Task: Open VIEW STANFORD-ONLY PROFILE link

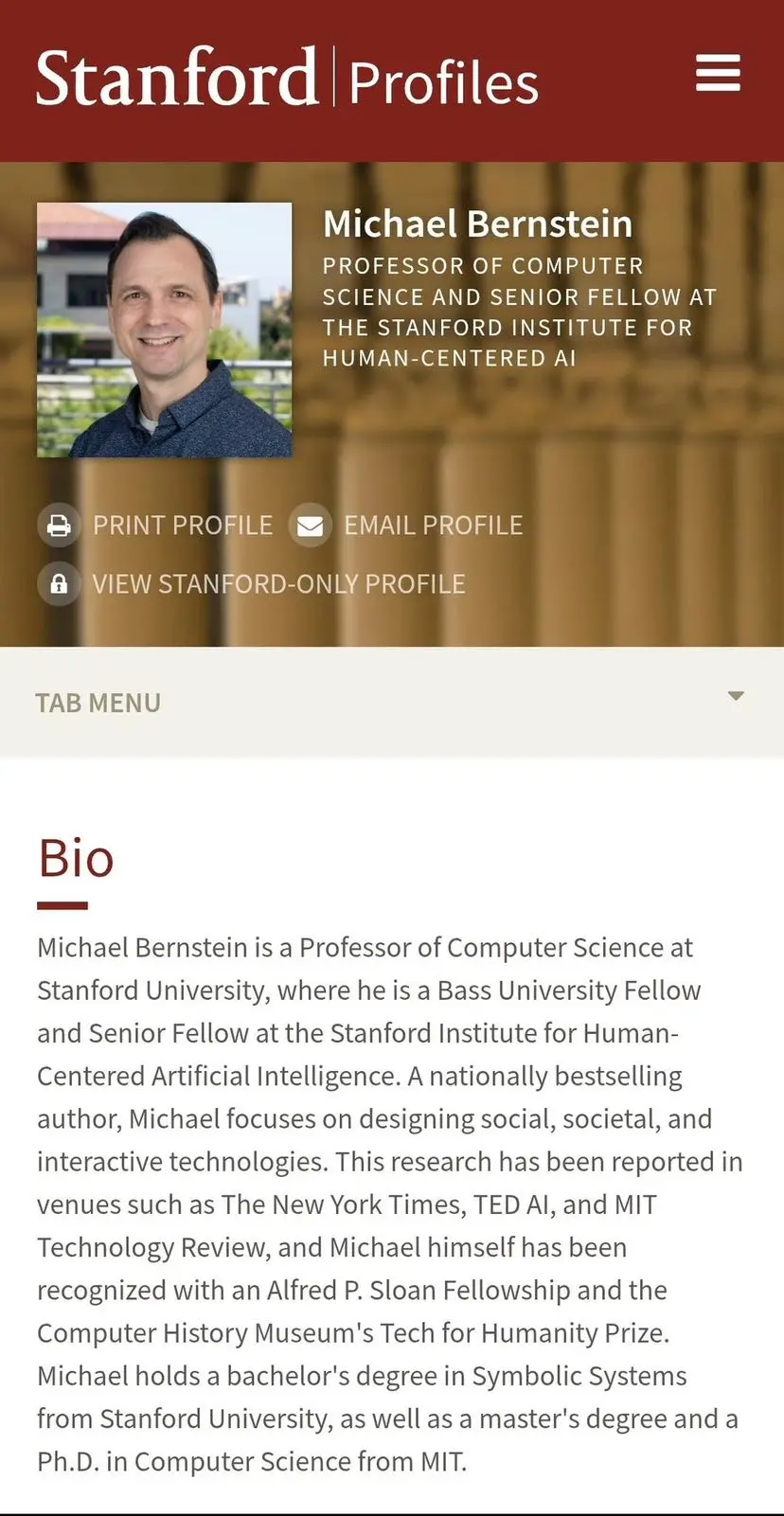Action: pyautogui.click(x=278, y=584)
